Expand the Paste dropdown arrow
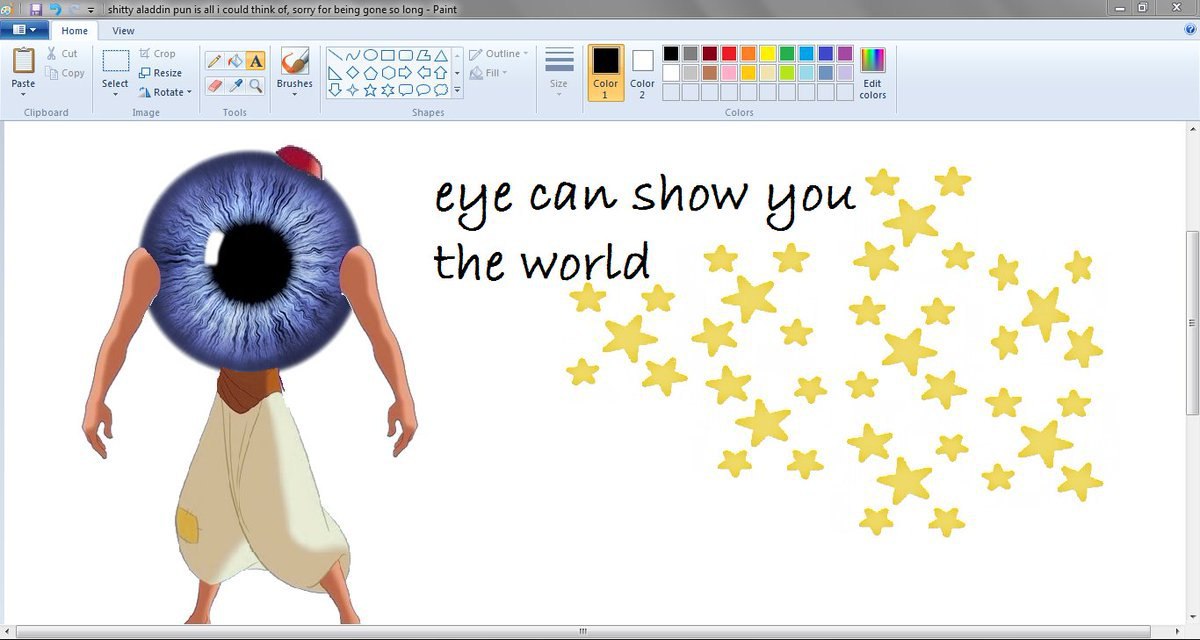Image resolution: width=1200 pixels, height=640 pixels. click(23, 95)
